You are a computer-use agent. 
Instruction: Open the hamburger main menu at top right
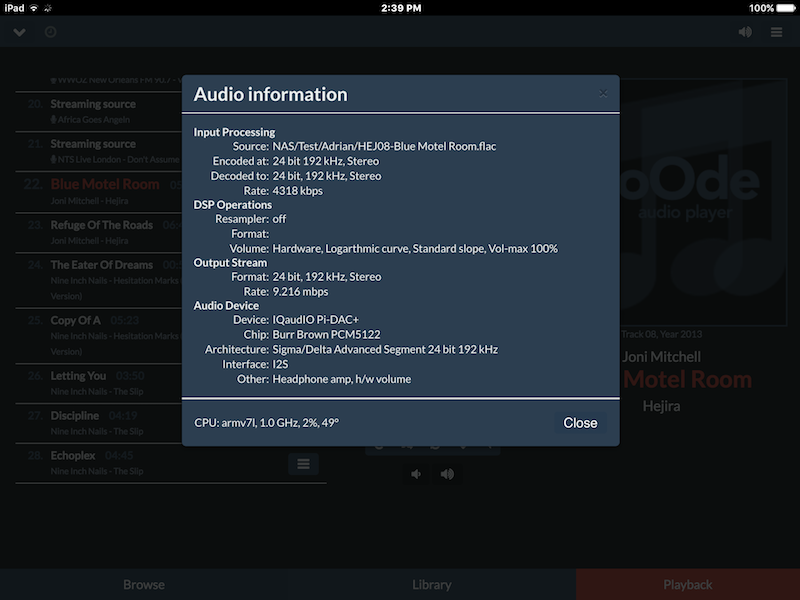point(777,32)
